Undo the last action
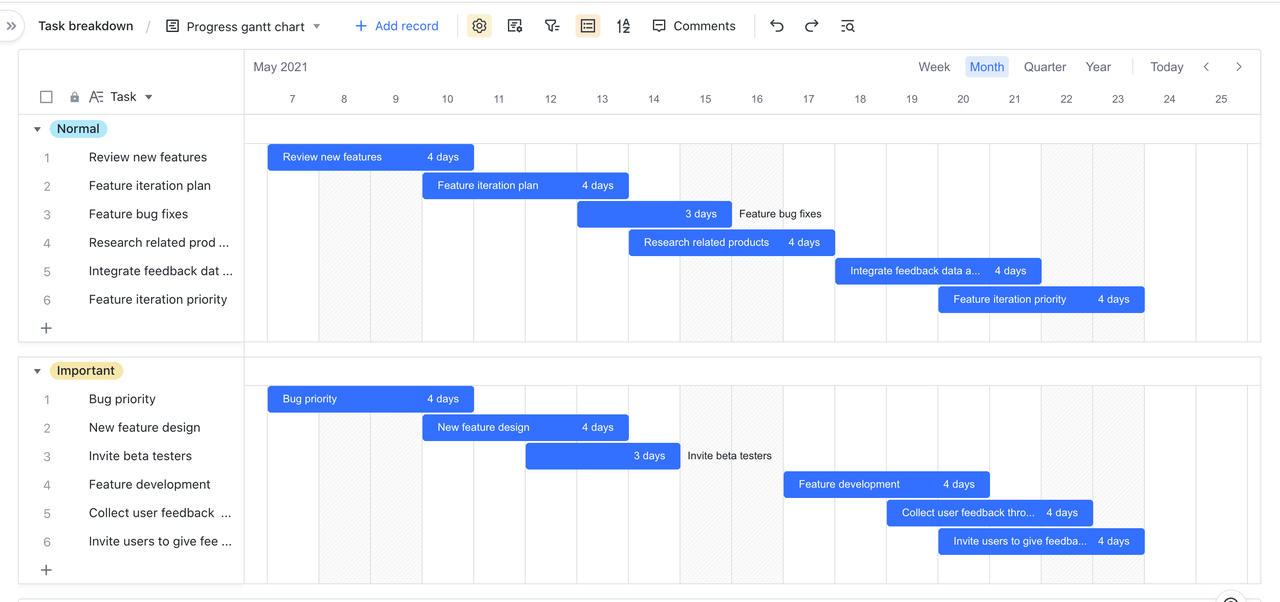The width and height of the screenshot is (1280, 602). pos(777,26)
